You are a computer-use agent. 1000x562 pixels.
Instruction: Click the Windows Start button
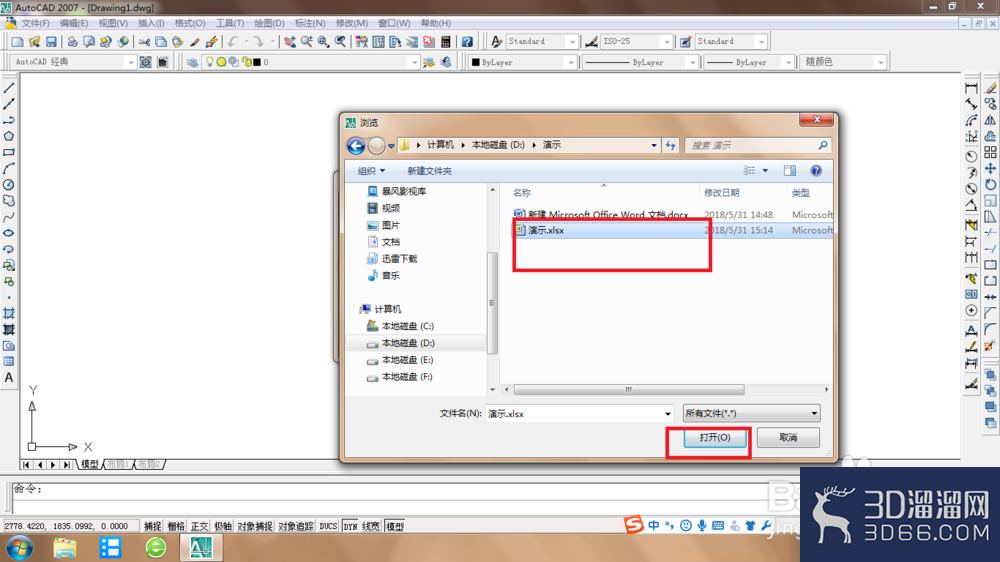19,547
